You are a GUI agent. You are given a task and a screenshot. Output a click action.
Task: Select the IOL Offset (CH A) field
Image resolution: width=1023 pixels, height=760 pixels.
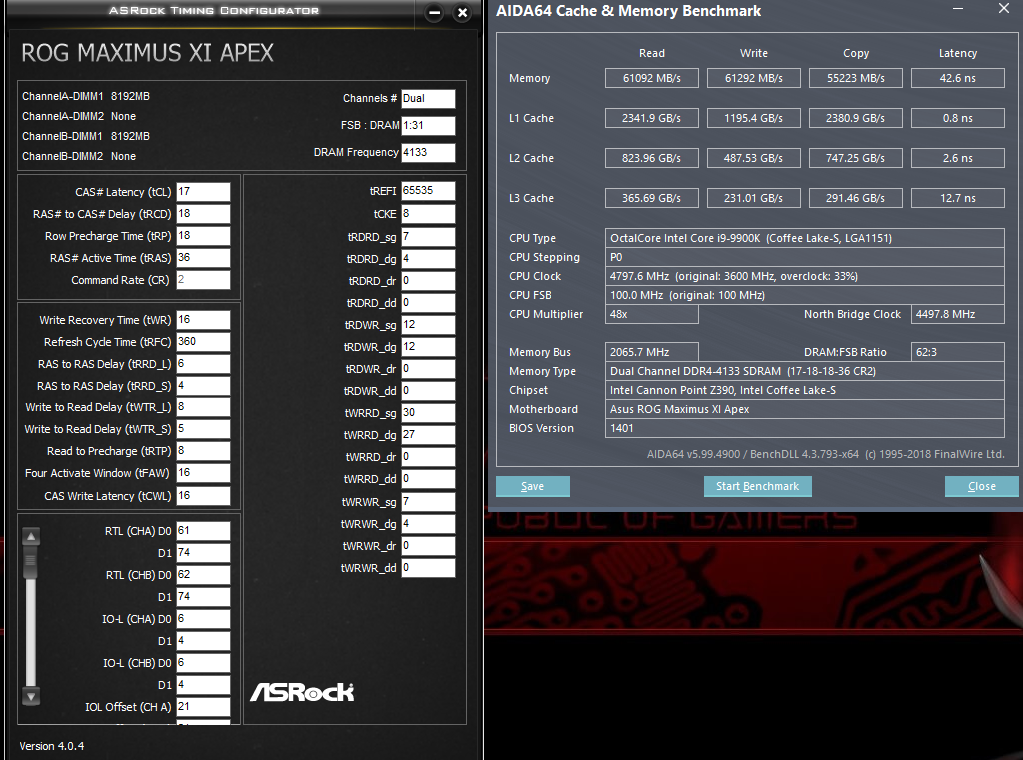(203, 707)
